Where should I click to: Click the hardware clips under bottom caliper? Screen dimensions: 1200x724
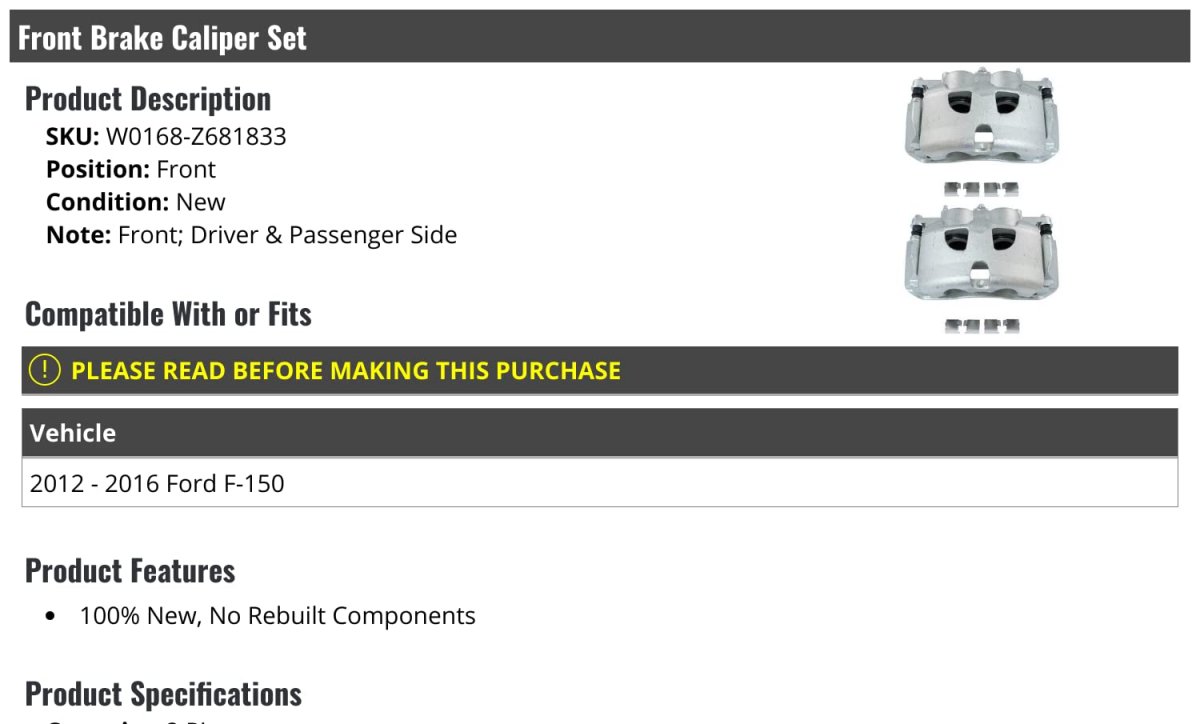point(980,325)
